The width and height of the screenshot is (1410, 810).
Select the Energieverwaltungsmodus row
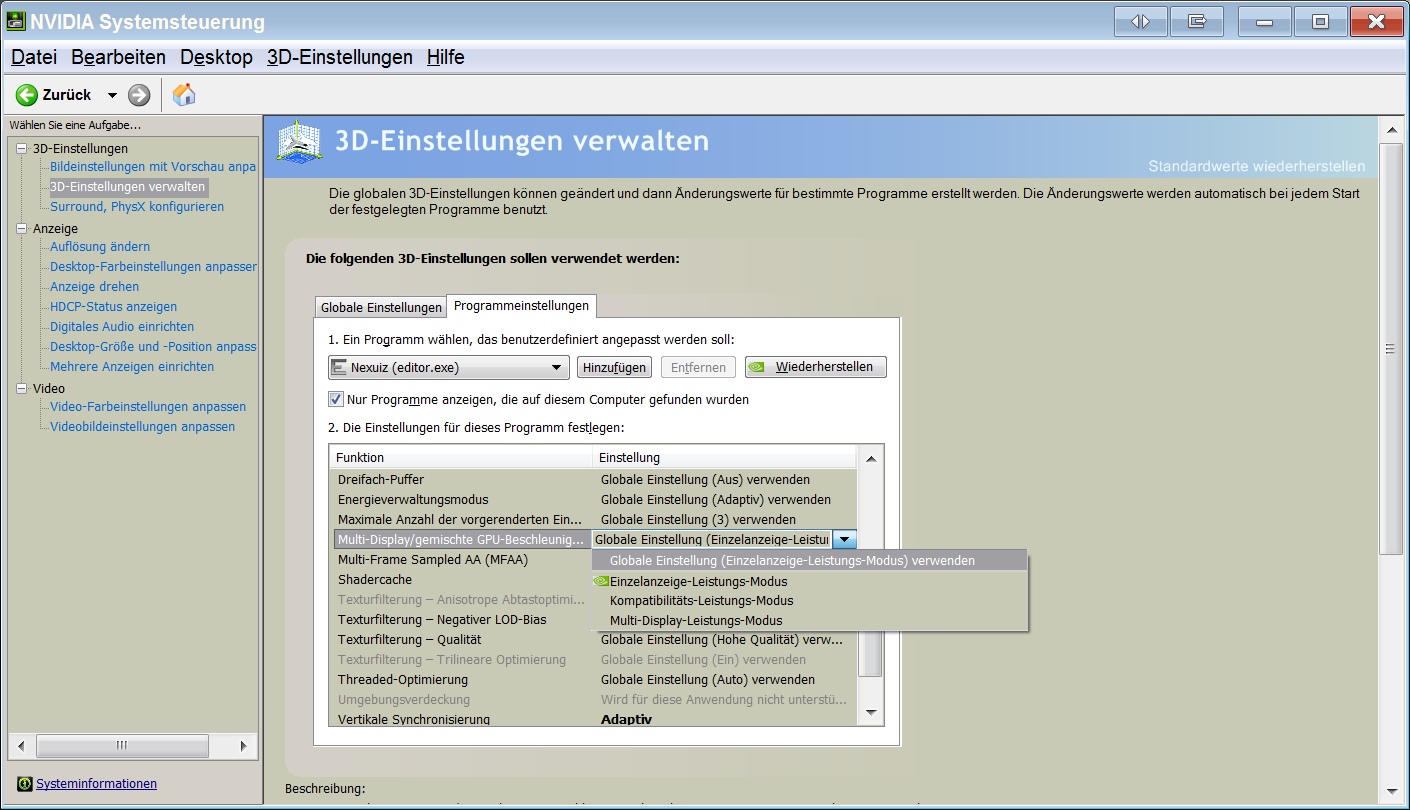[x=593, y=499]
